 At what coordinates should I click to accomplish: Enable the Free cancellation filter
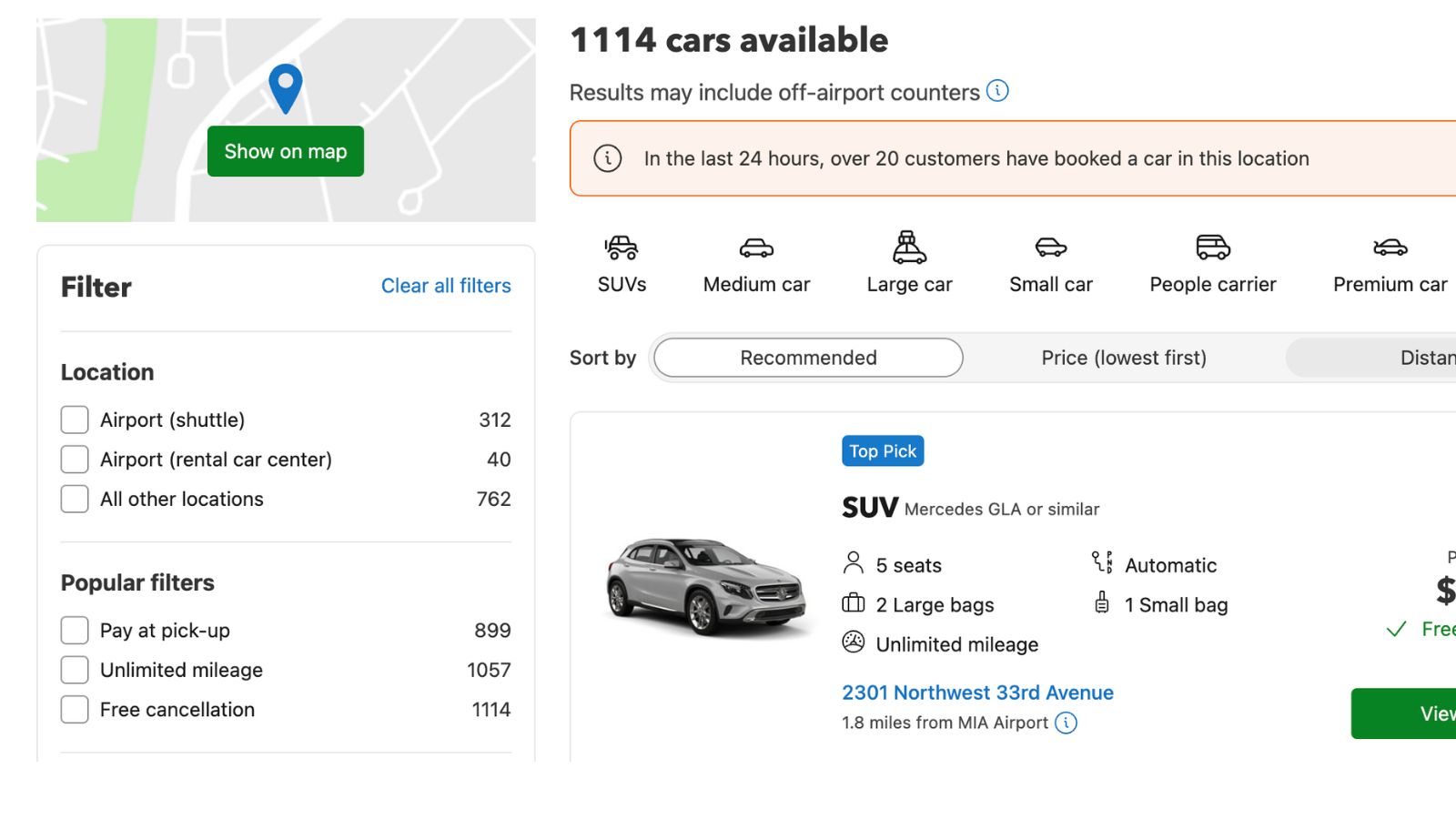click(74, 709)
